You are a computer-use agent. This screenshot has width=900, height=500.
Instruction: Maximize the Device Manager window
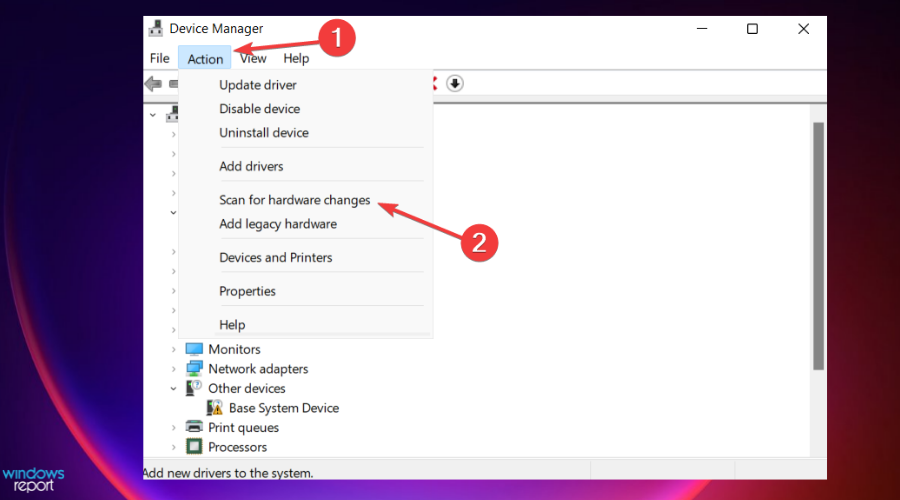pos(752,29)
